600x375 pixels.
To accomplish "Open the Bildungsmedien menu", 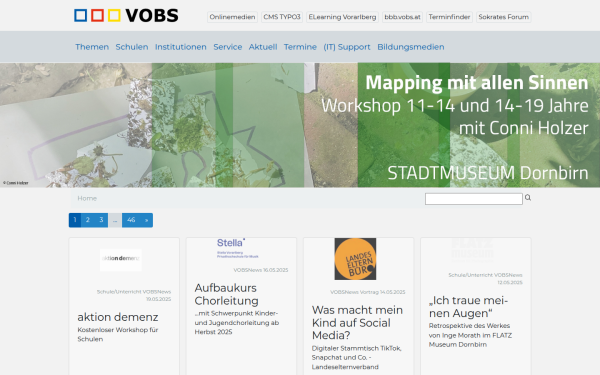I will coord(411,47).
